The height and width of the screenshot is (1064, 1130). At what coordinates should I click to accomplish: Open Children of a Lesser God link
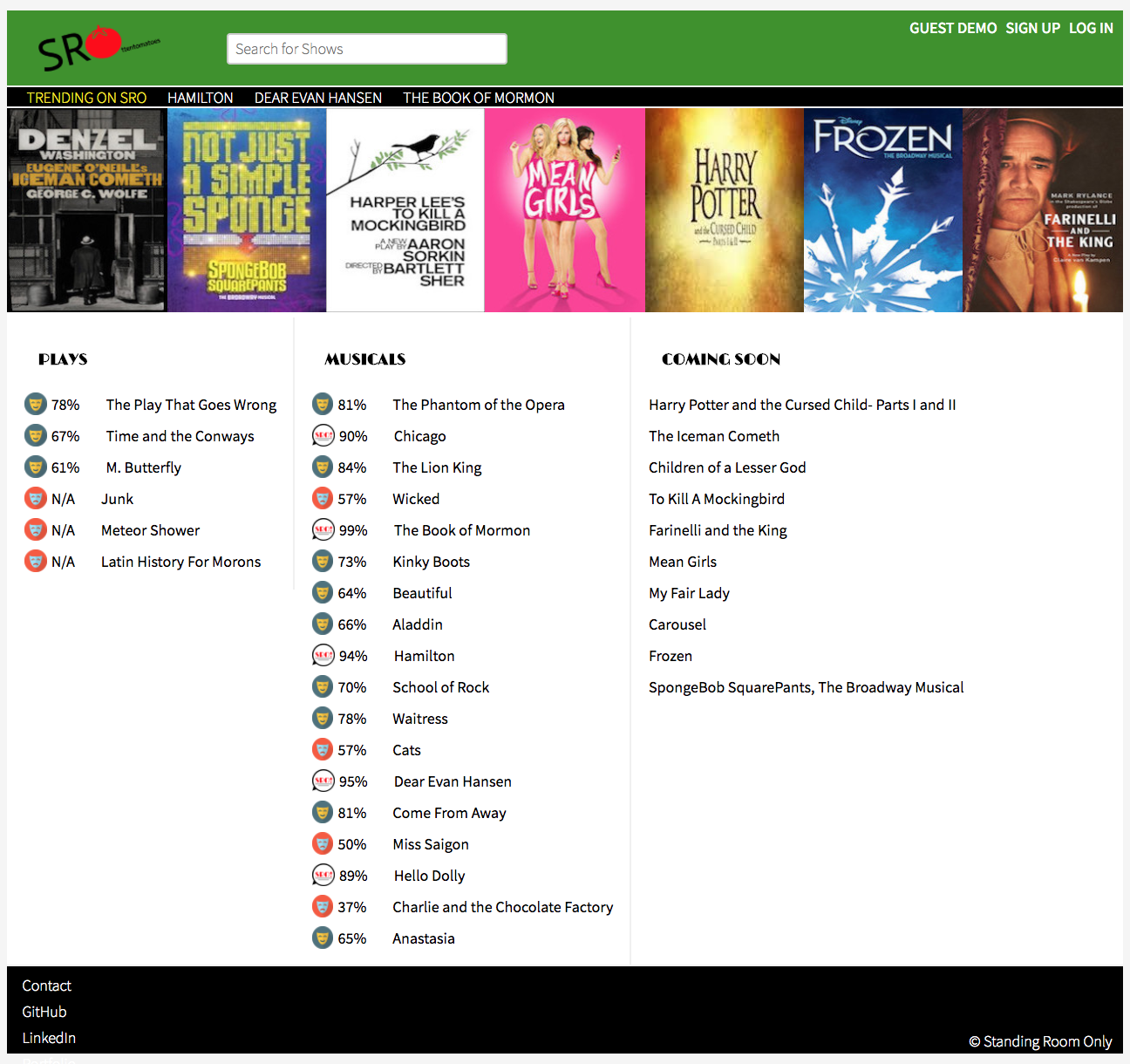point(727,467)
